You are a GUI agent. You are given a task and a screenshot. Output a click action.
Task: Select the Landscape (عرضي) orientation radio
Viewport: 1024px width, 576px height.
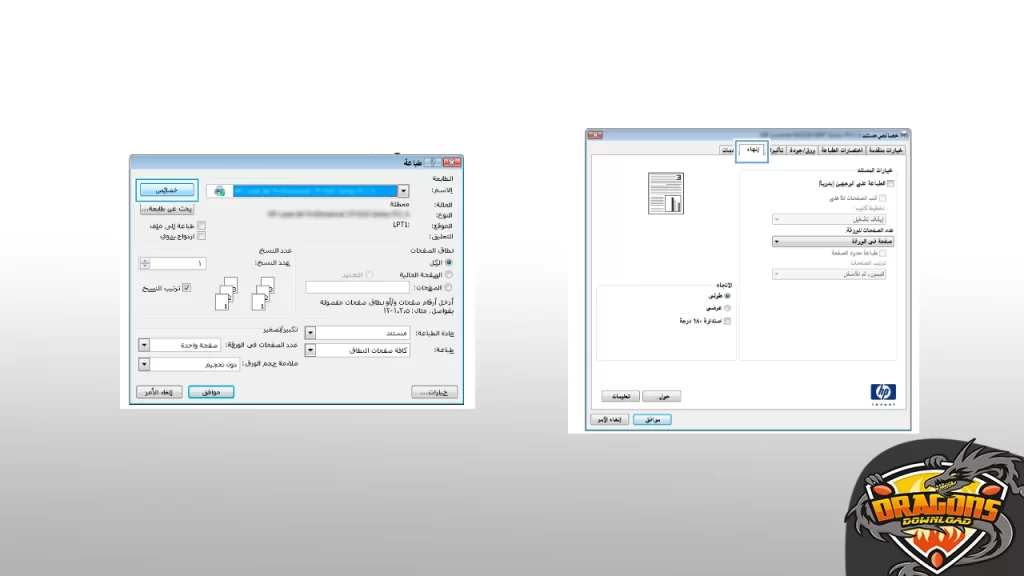(x=727, y=308)
